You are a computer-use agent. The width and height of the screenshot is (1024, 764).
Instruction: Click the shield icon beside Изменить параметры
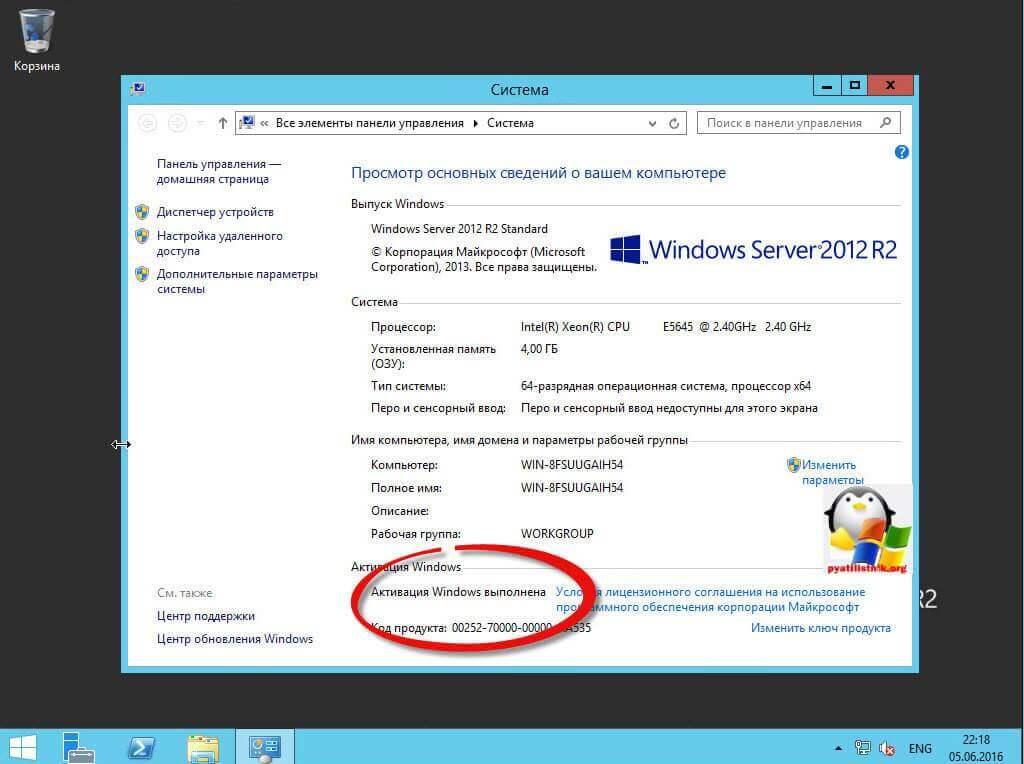pos(793,464)
